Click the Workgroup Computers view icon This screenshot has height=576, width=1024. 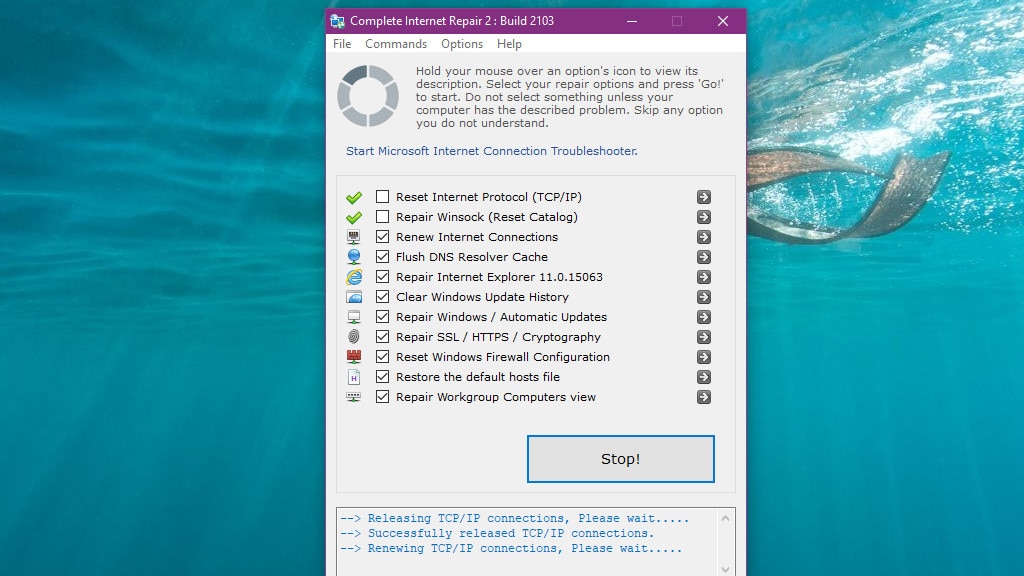coord(355,397)
